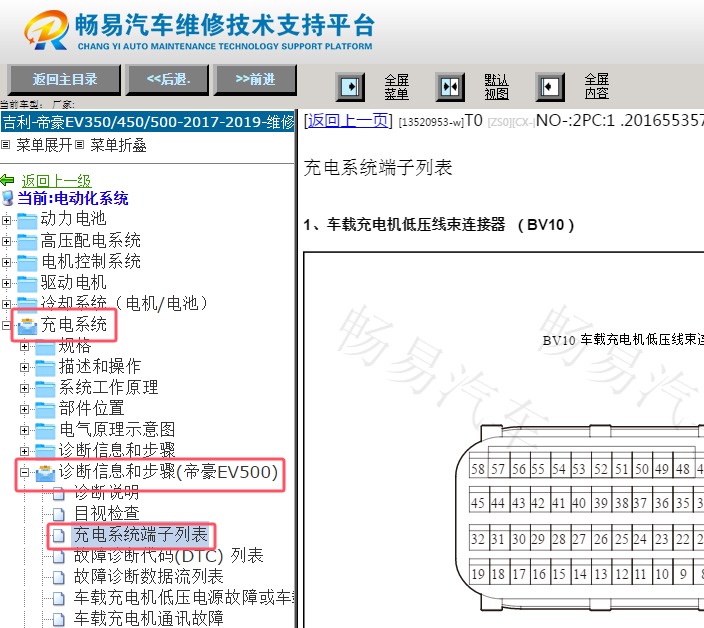The height and width of the screenshot is (628, 704).
Task: Click the 充电系统端子列表 document icon
Action: 58,536
